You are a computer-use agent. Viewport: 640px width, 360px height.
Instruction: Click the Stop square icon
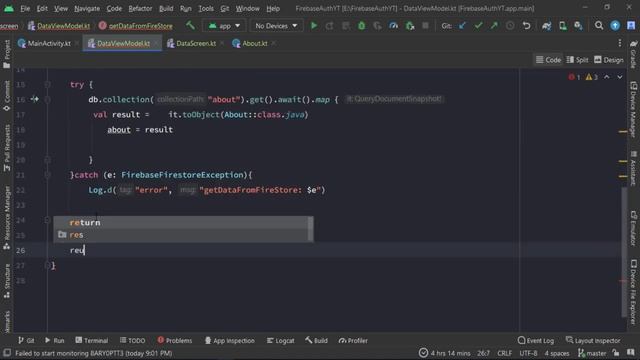[425, 26]
